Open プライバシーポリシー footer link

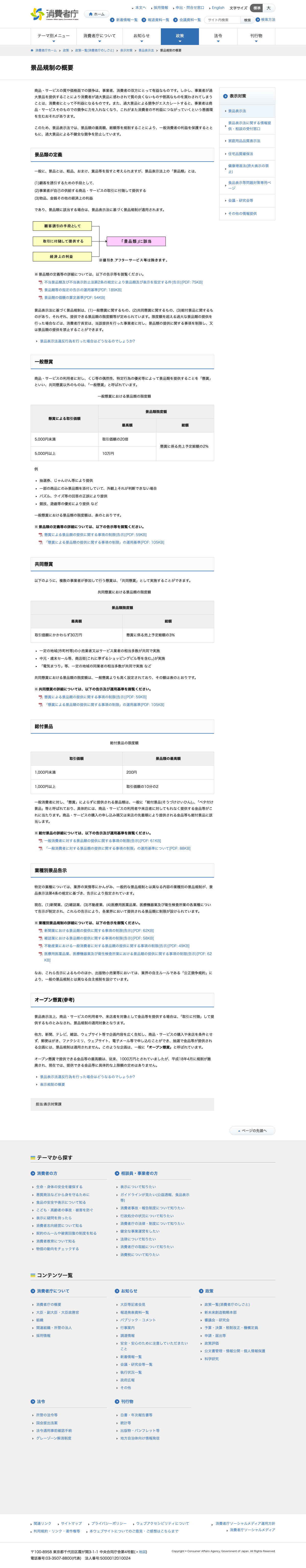(x=109, y=1524)
